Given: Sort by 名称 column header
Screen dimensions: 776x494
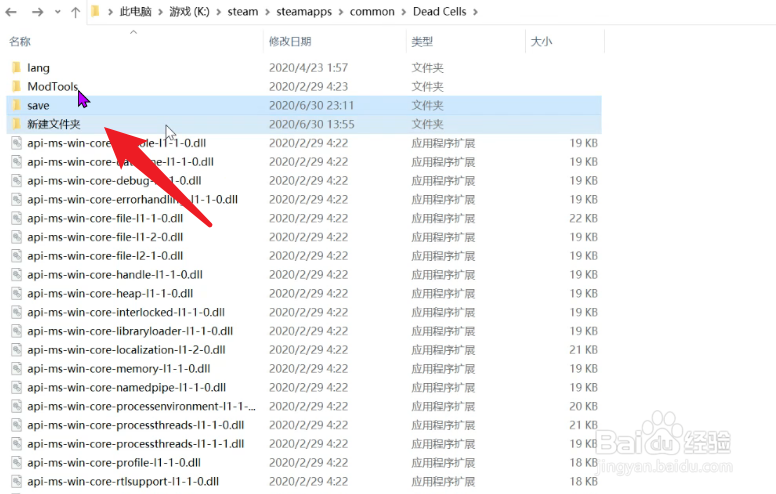Looking at the screenshot, I should coord(20,42).
